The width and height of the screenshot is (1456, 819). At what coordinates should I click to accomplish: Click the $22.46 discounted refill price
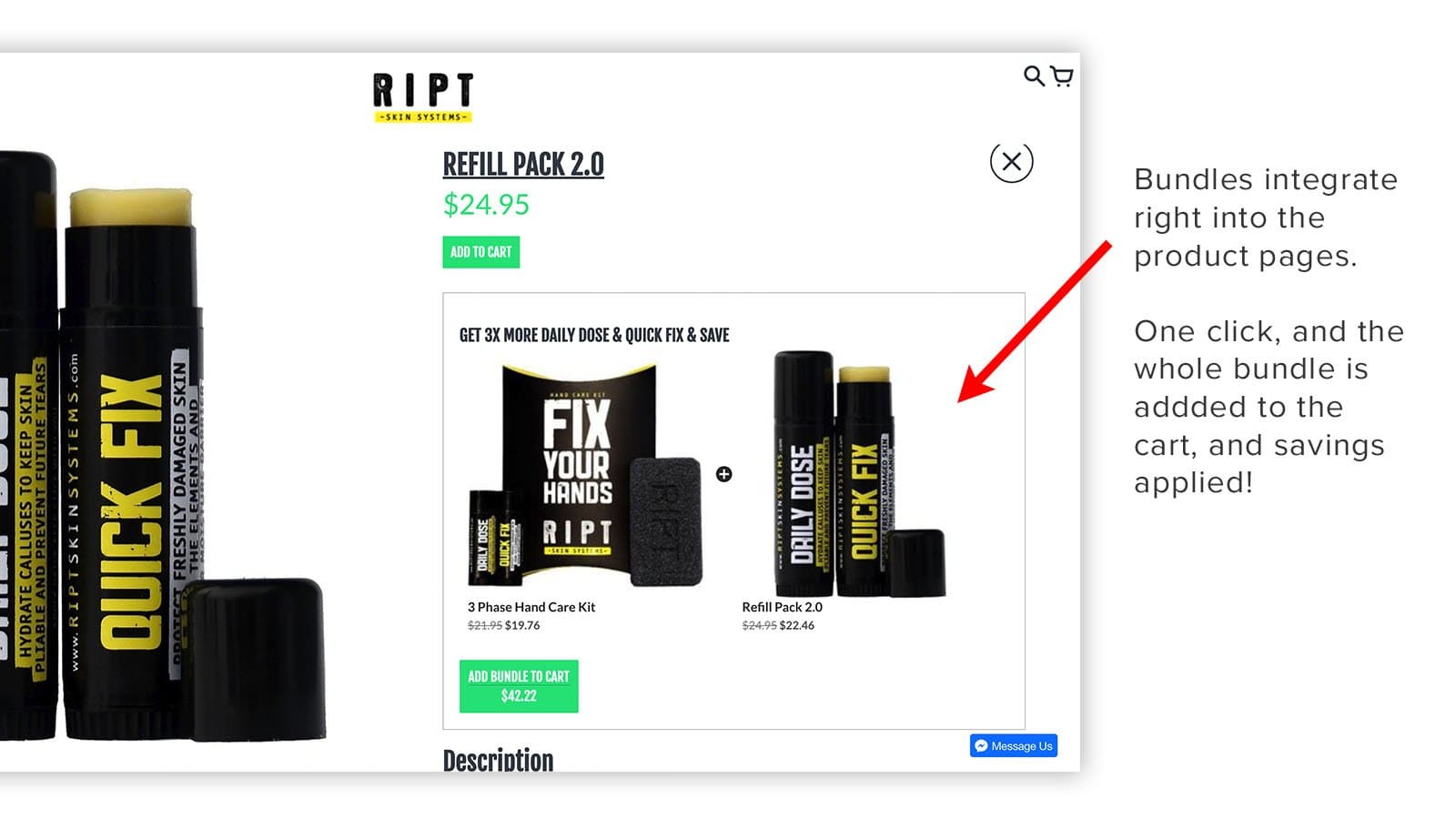pyautogui.click(x=797, y=625)
